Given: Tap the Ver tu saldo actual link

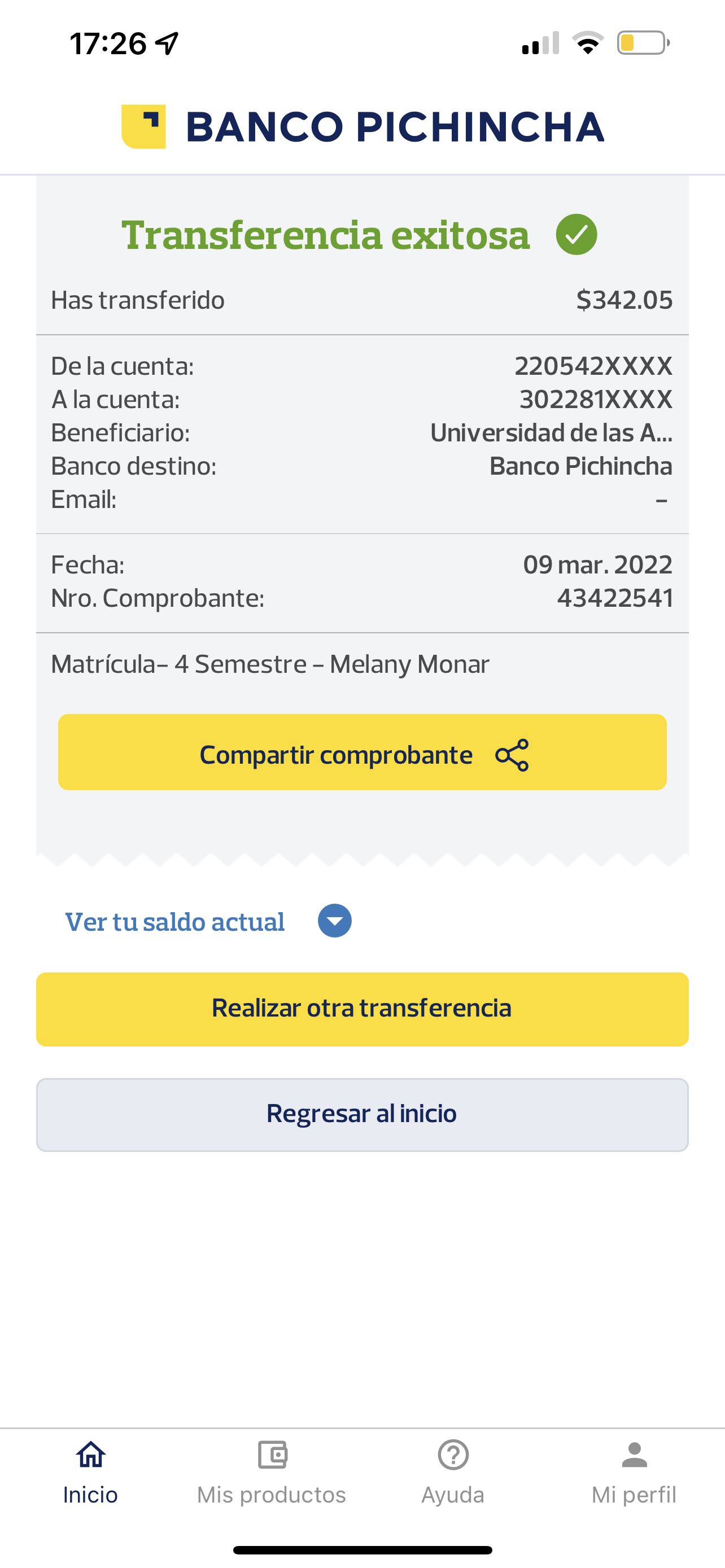Looking at the screenshot, I should pos(174,922).
